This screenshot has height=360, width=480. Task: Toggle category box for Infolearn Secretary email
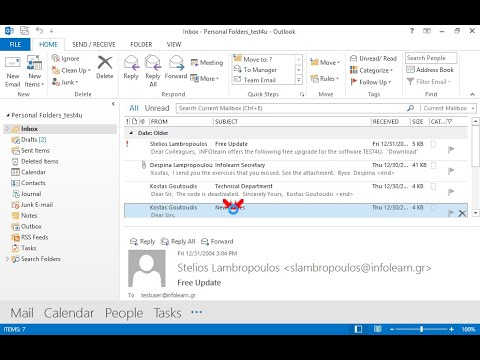433,165
